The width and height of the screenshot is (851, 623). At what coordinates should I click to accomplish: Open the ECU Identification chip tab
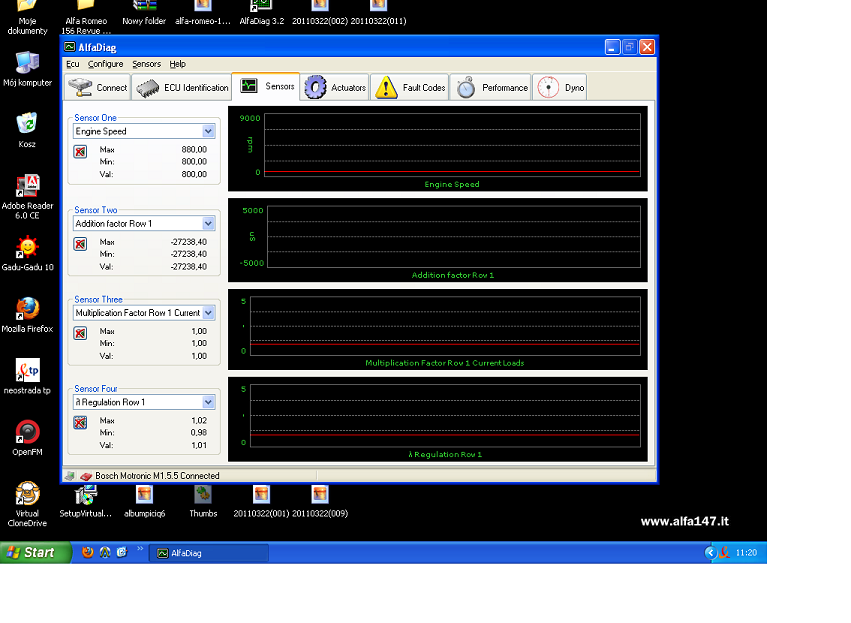[182, 88]
